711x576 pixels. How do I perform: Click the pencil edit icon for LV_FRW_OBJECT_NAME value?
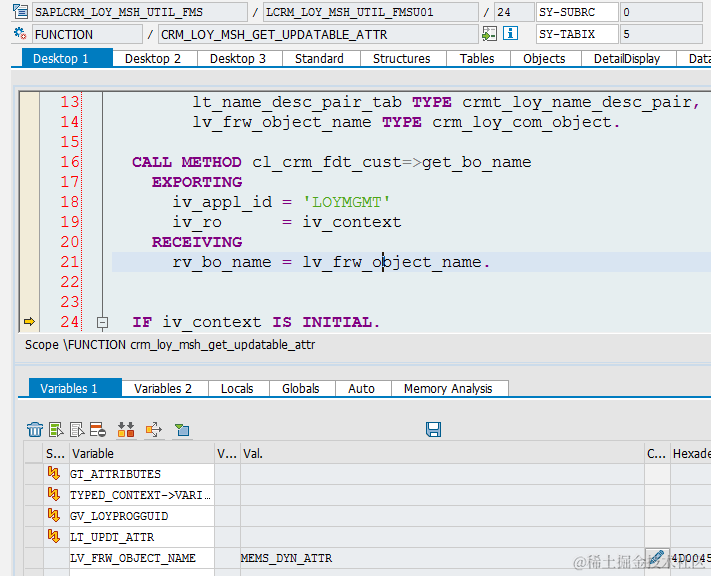(657, 558)
